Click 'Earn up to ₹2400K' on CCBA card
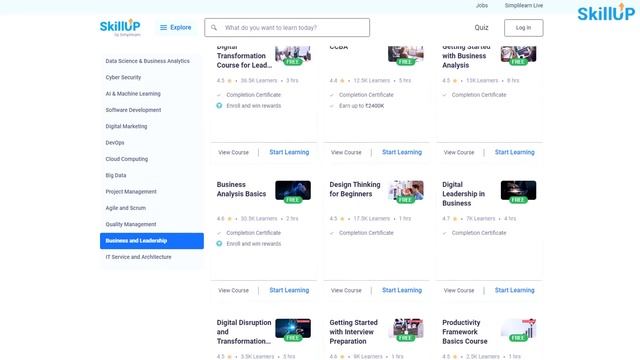 (x=361, y=106)
